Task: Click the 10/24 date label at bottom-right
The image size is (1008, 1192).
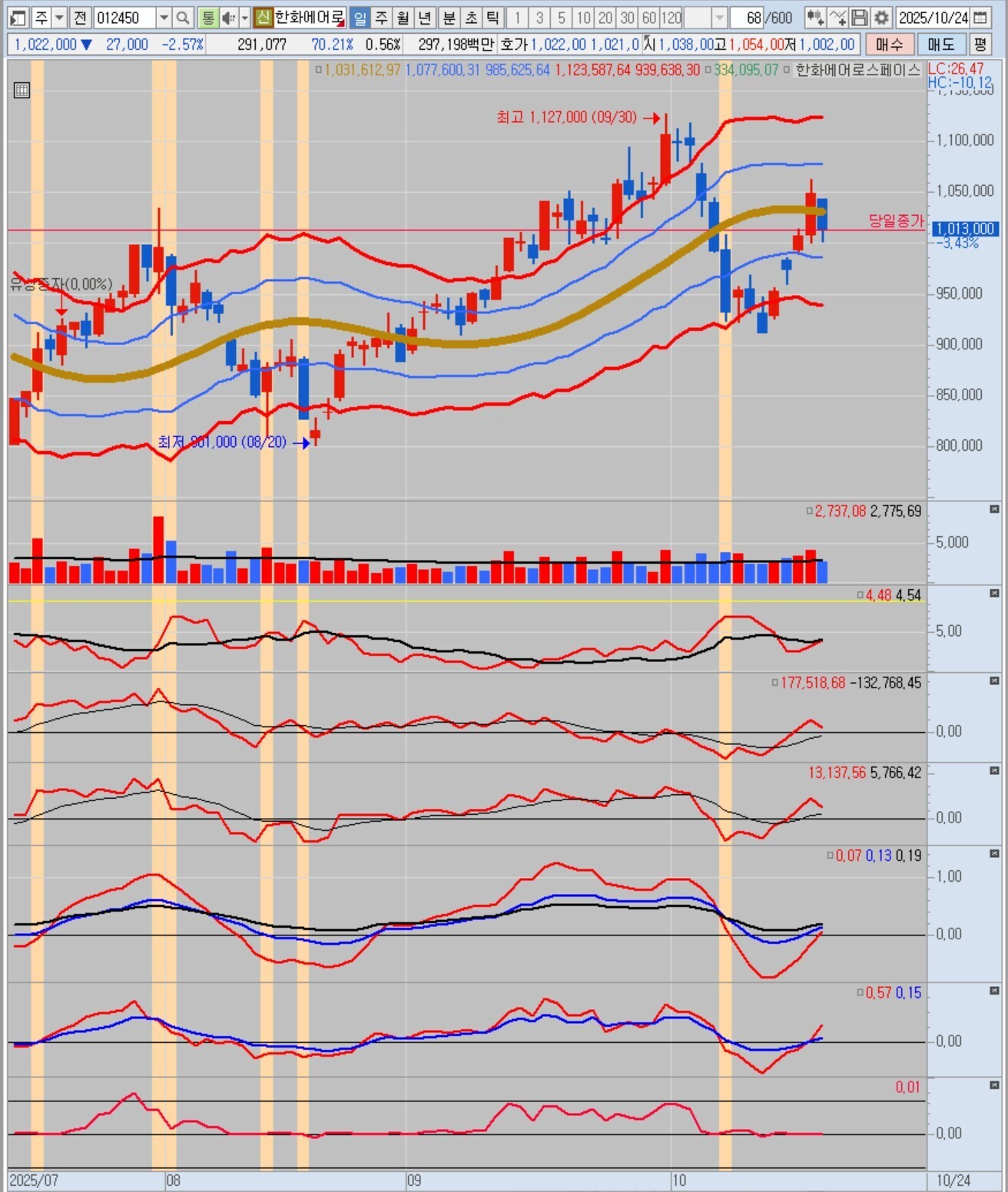Action: click(953, 1180)
